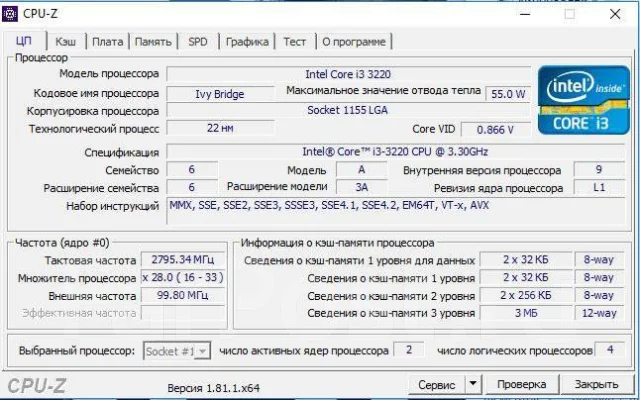Click the CPU-Z app icon in title bar

pyautogui.click(x=10, y=14)
